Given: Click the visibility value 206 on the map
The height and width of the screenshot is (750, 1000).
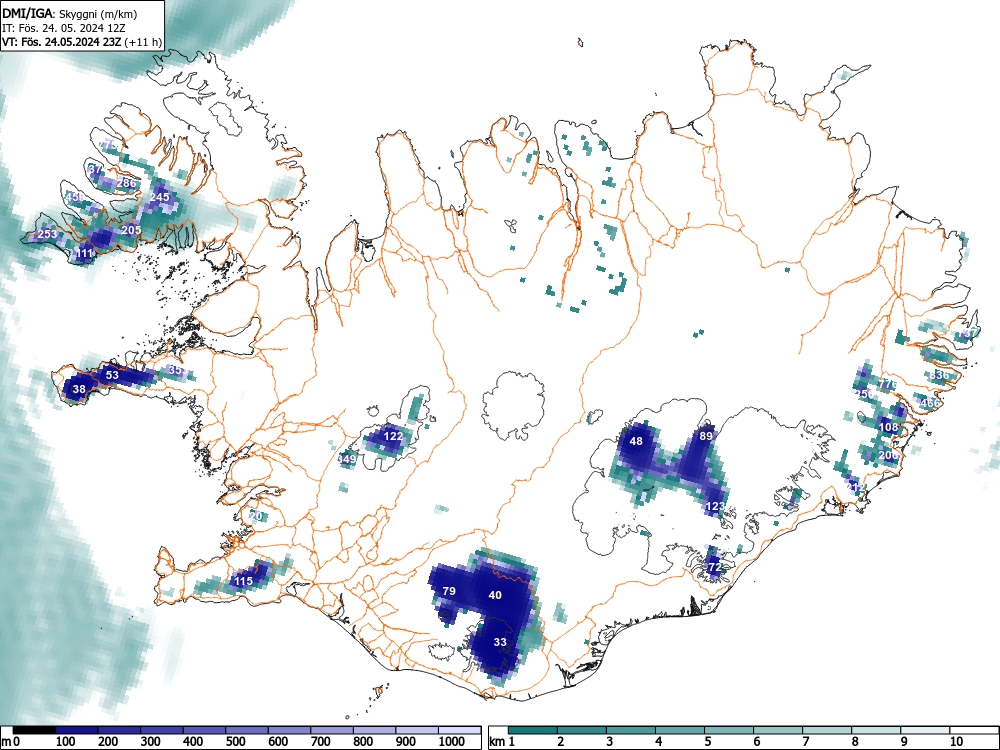Looking at the screenshot, I should click(x=888, y=455).
